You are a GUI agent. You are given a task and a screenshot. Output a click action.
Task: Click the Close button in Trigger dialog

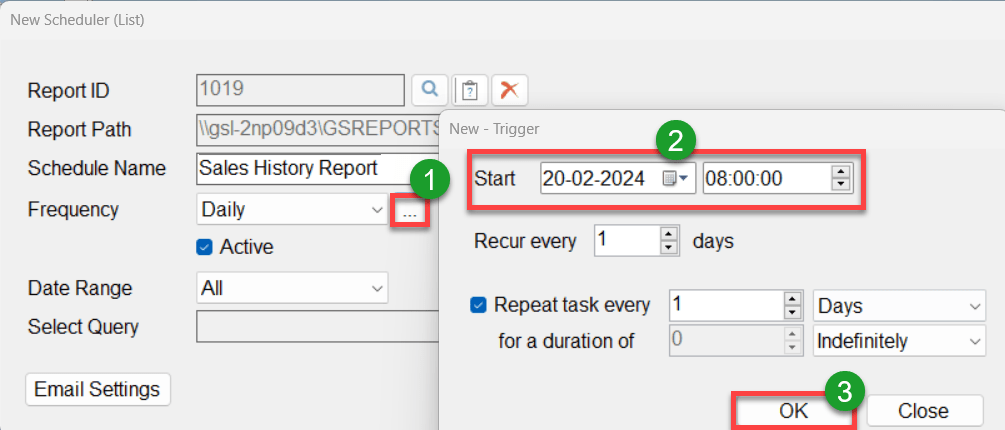pos(922,410)
